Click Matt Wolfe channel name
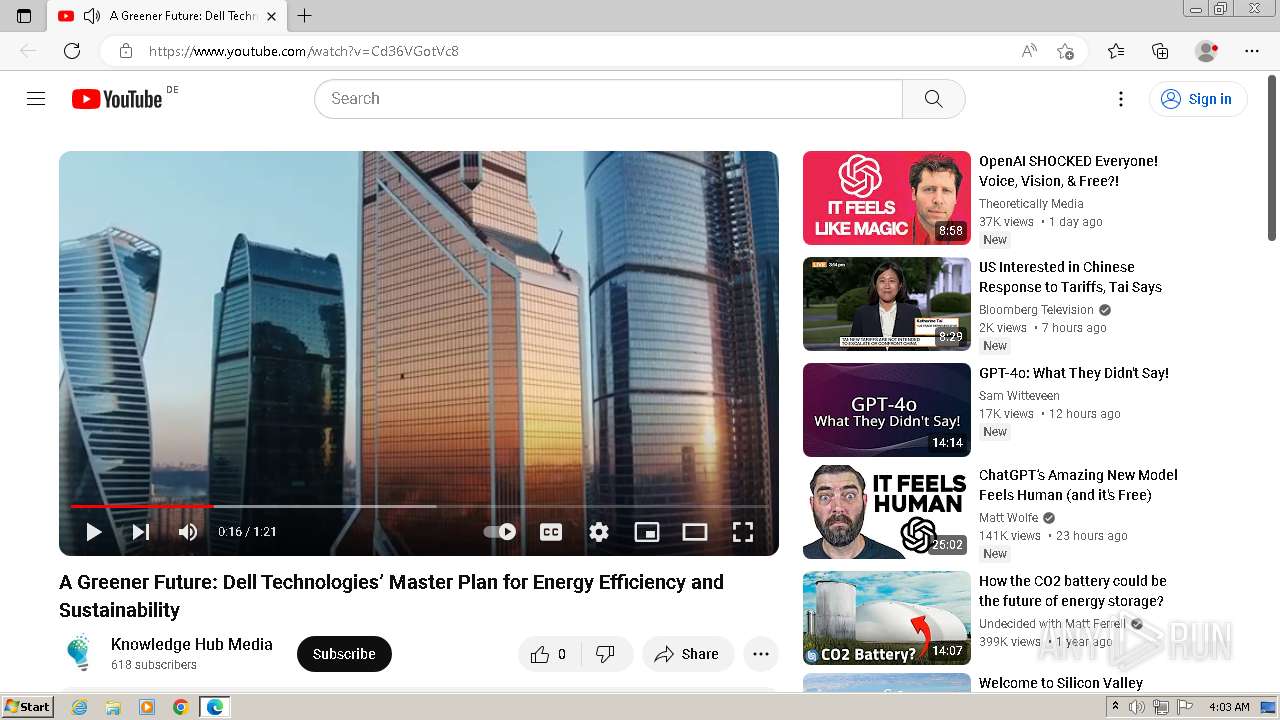Screen dimensions: 1280x720 coord(1008,518)
